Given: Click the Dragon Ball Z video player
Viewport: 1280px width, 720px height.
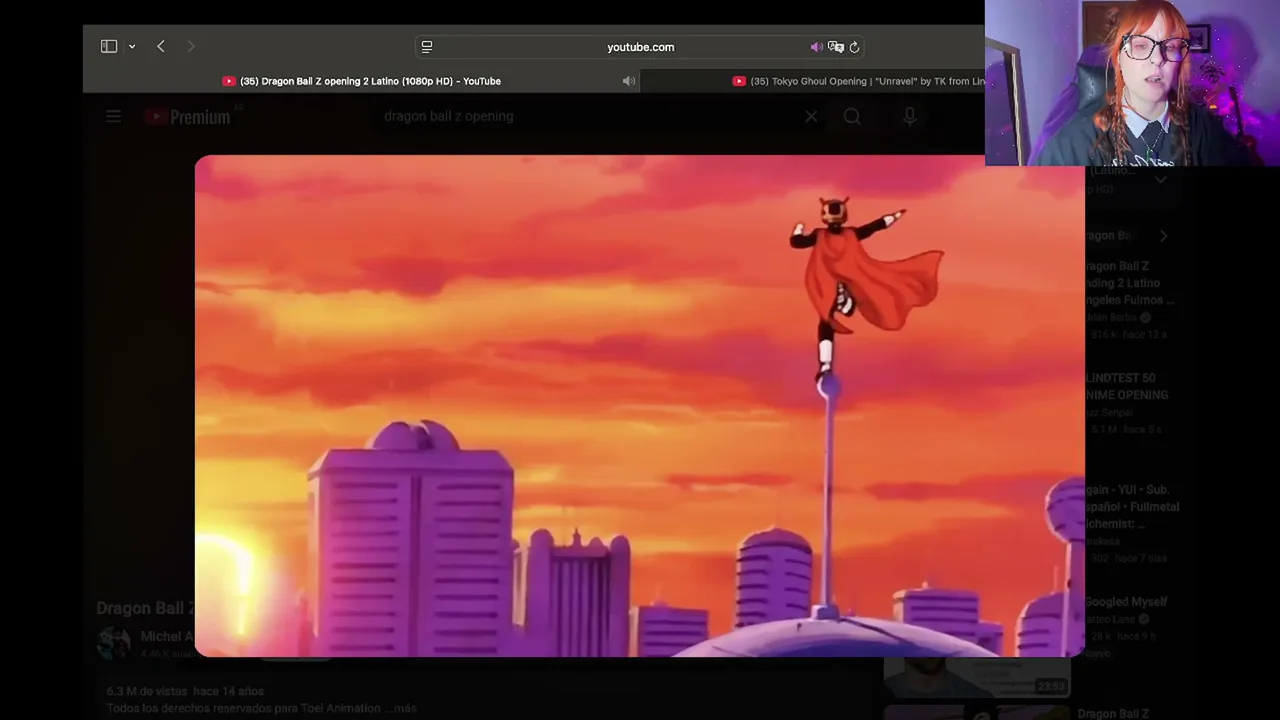Looking at the screenshot, I should point(640,406).
